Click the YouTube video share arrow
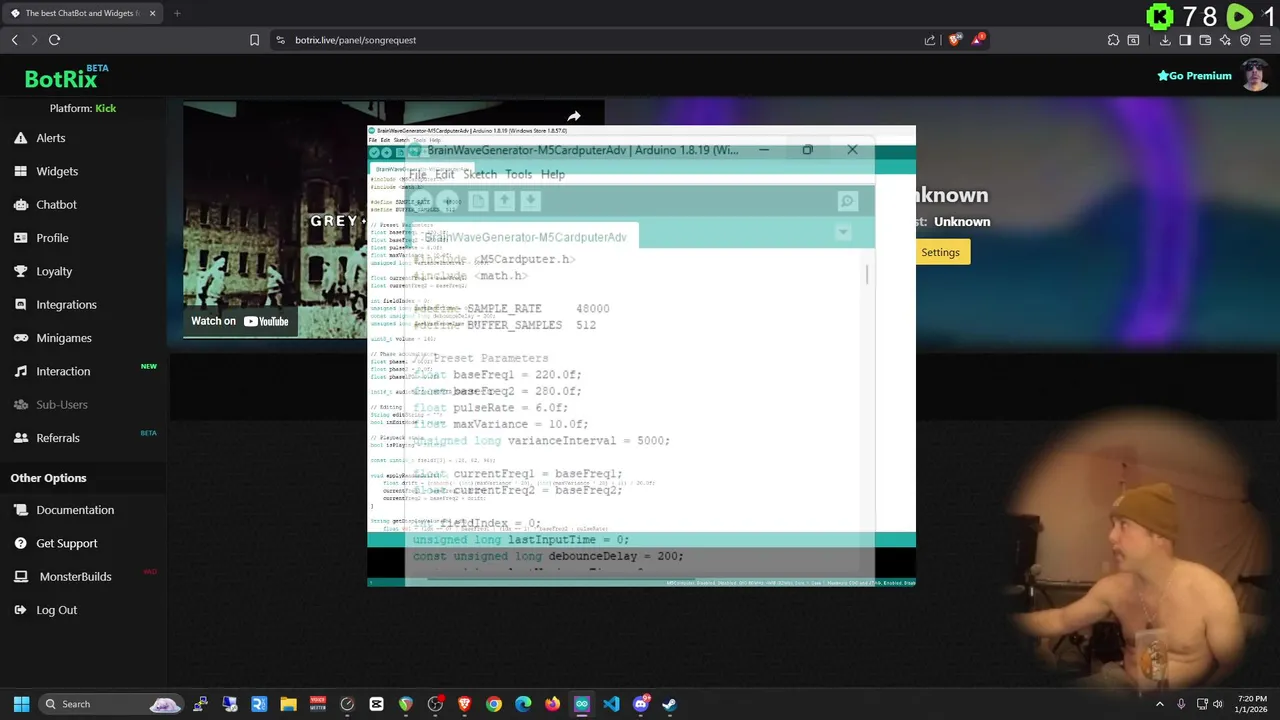Image resolution: width=1280 pixels, height=720 pixels. [574, 117]
